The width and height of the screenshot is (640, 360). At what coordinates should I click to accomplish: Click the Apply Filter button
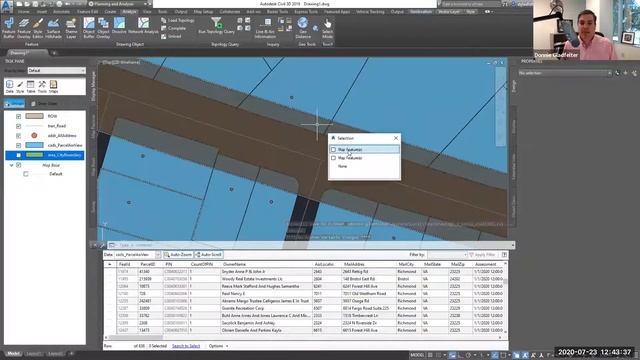point(482,255)
